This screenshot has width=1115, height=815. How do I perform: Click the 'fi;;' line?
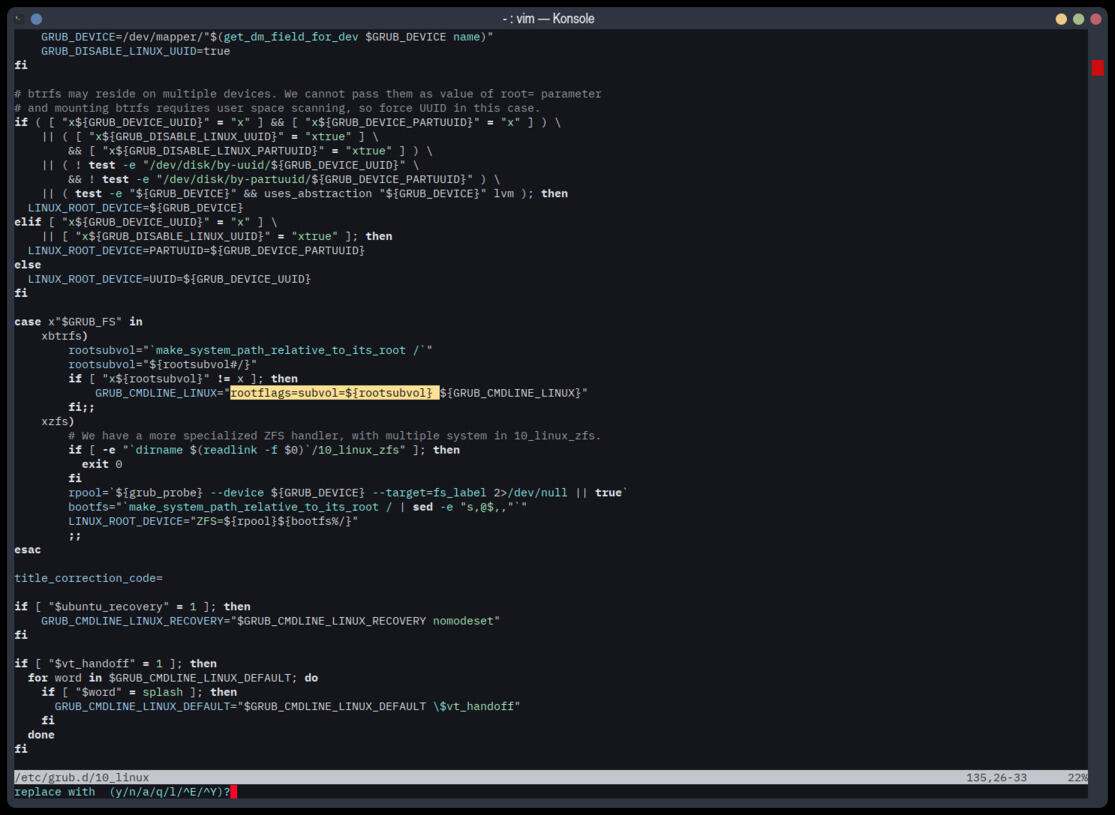(x=82, y=407)
